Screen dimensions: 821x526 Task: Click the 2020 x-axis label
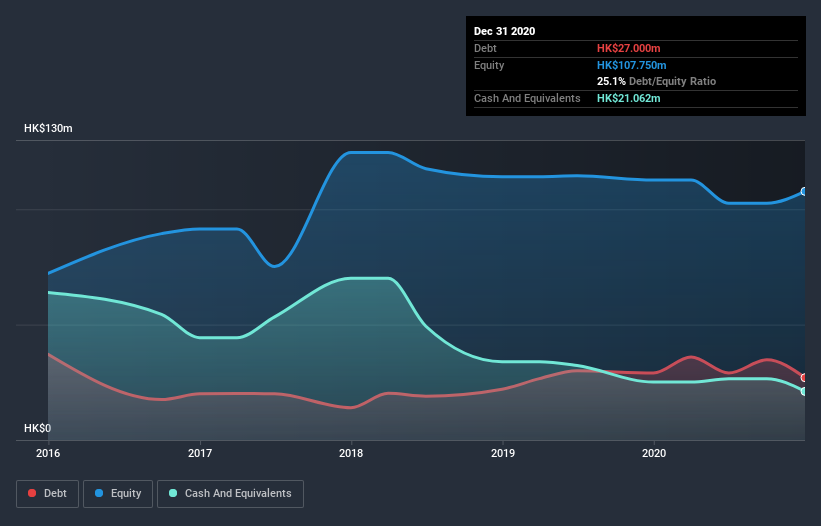click(654, 453)
